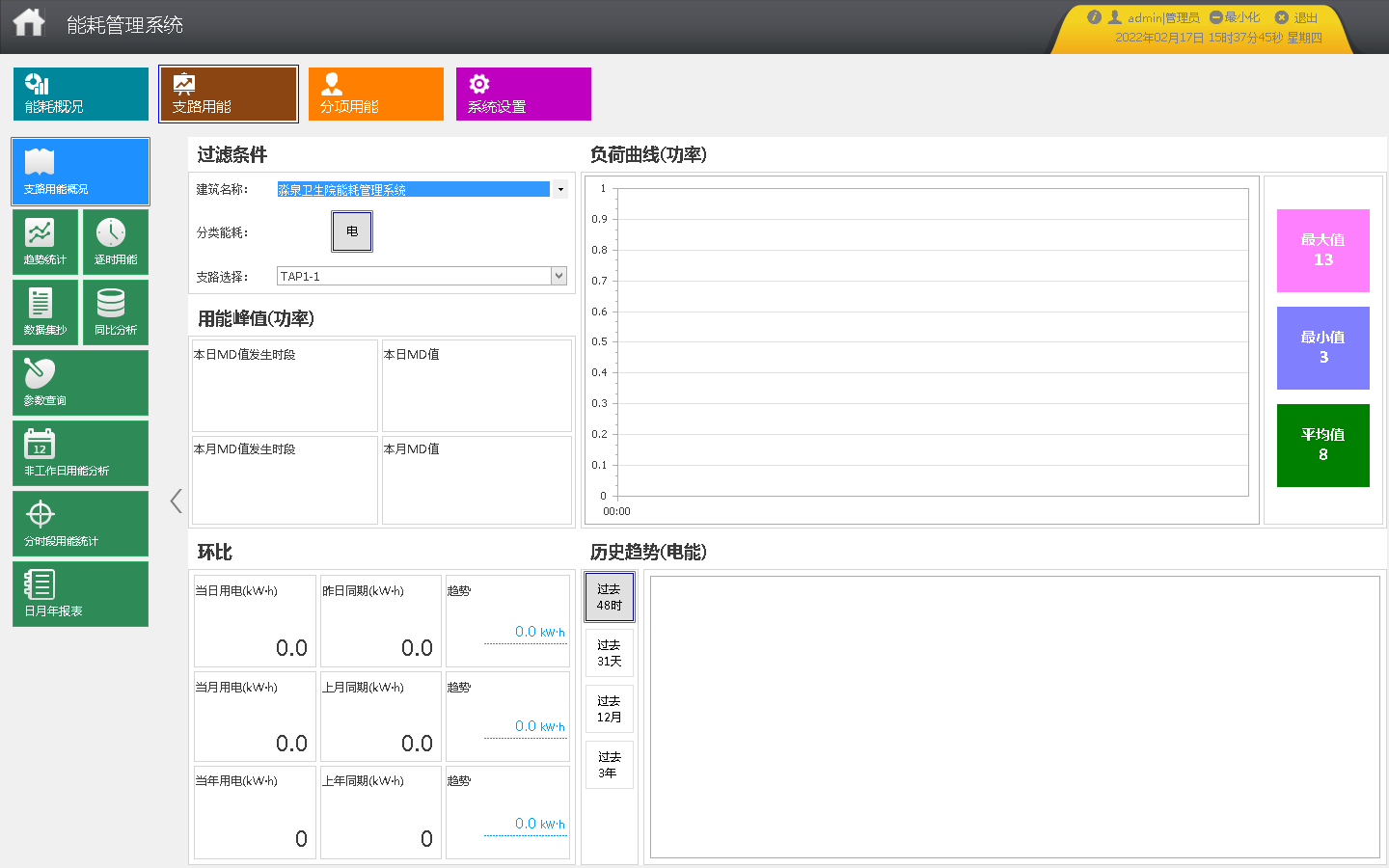Open 参数查询 sidebar item
Viewport: 1389px width, 868px height.
81,383
